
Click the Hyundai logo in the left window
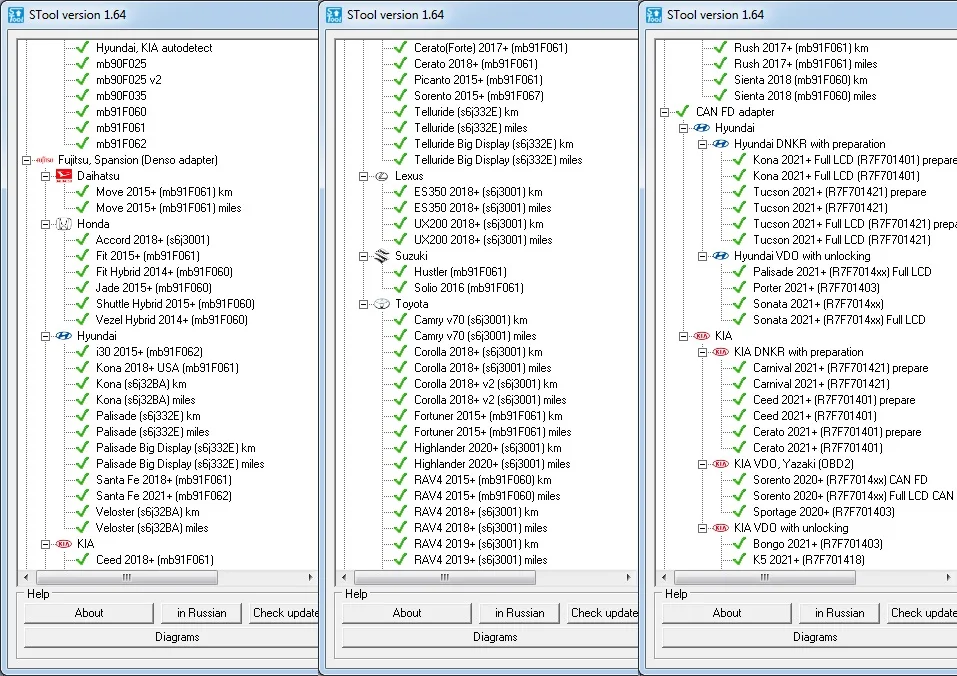(63, 336)
